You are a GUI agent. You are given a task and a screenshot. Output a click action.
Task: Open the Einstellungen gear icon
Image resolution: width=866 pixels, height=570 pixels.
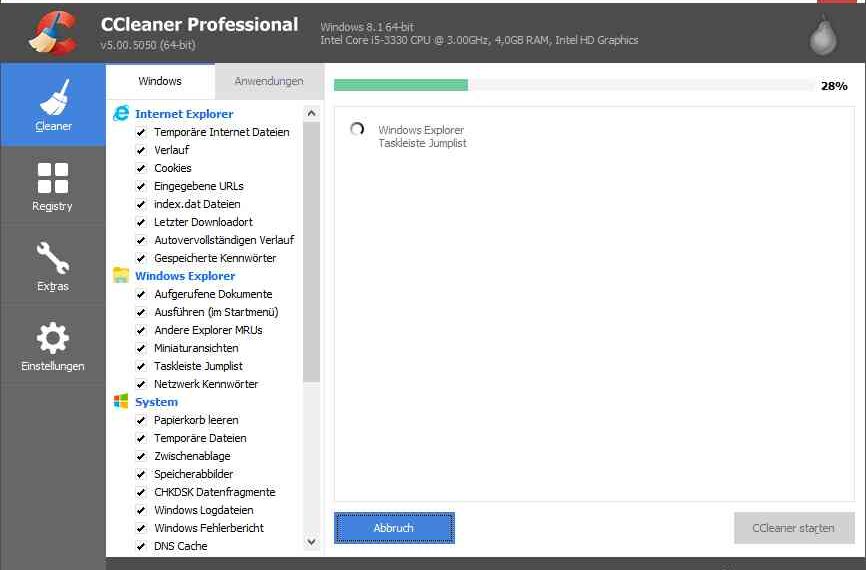tap(53, 338)
